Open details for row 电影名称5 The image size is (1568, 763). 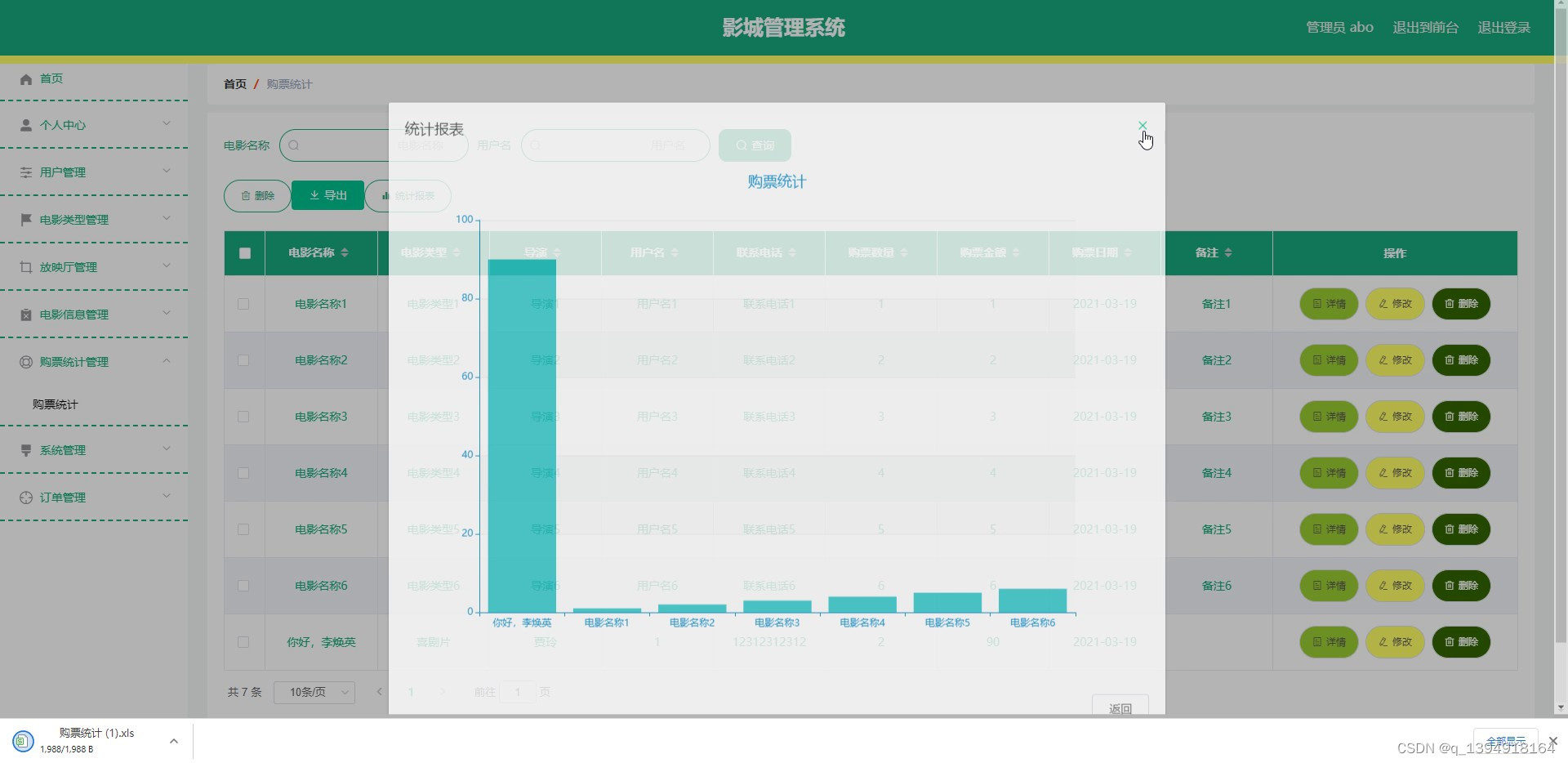1329,529
